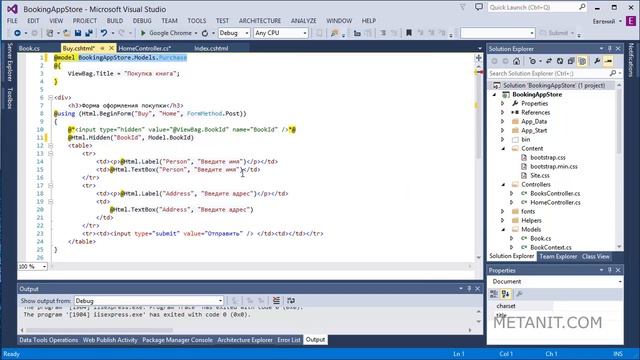The height and width of the screenshot is (360, 640).
Task: Open the DEBUG menu
Action: click(142, 20)
